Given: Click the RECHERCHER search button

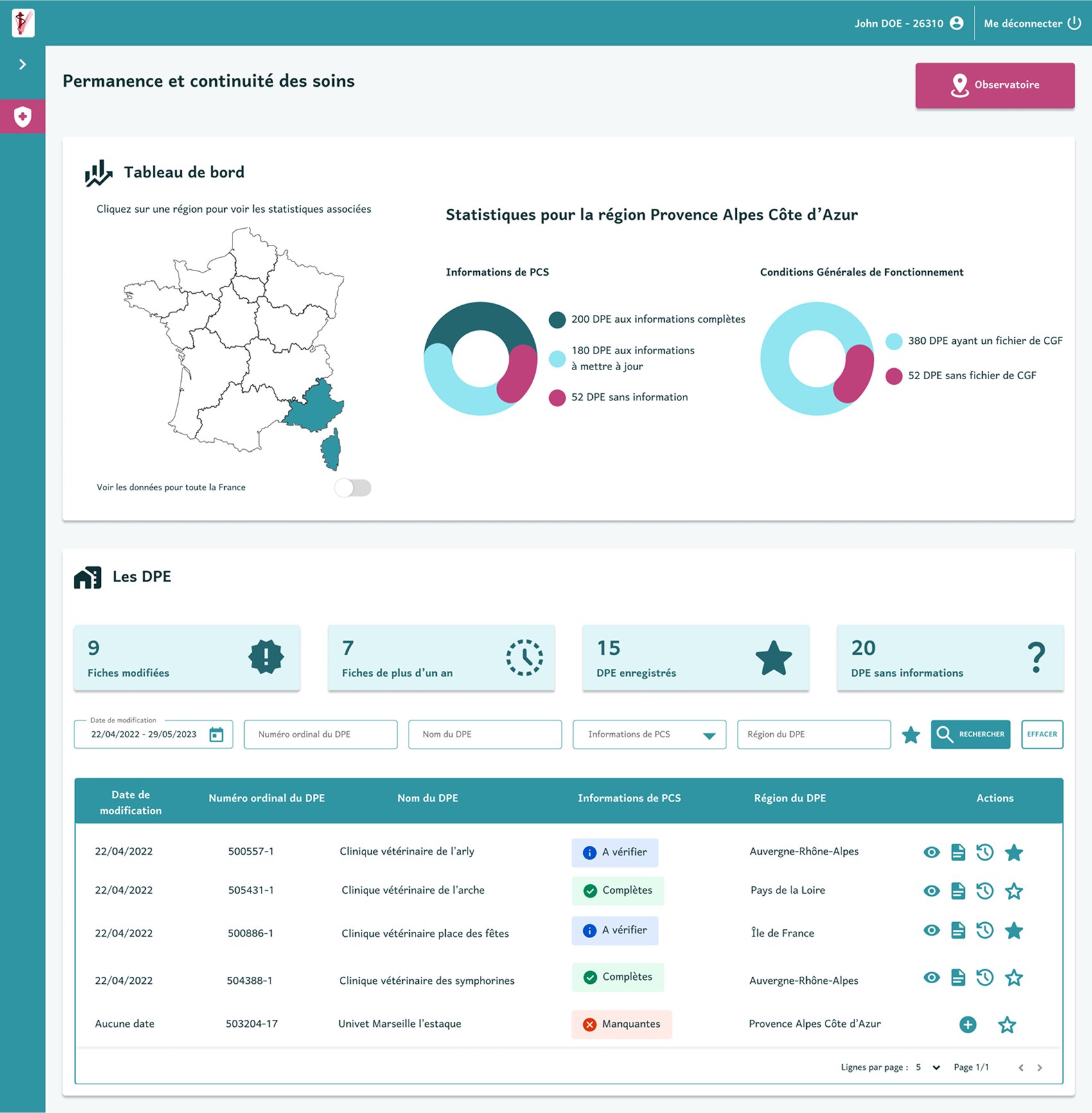Looking at the screenshot, I should coord(971,735).
